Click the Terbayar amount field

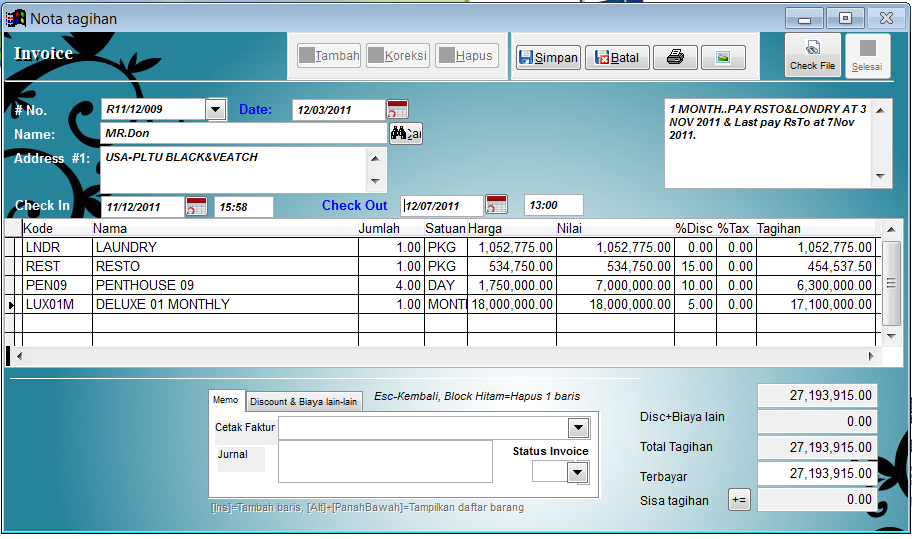point(817,473)
